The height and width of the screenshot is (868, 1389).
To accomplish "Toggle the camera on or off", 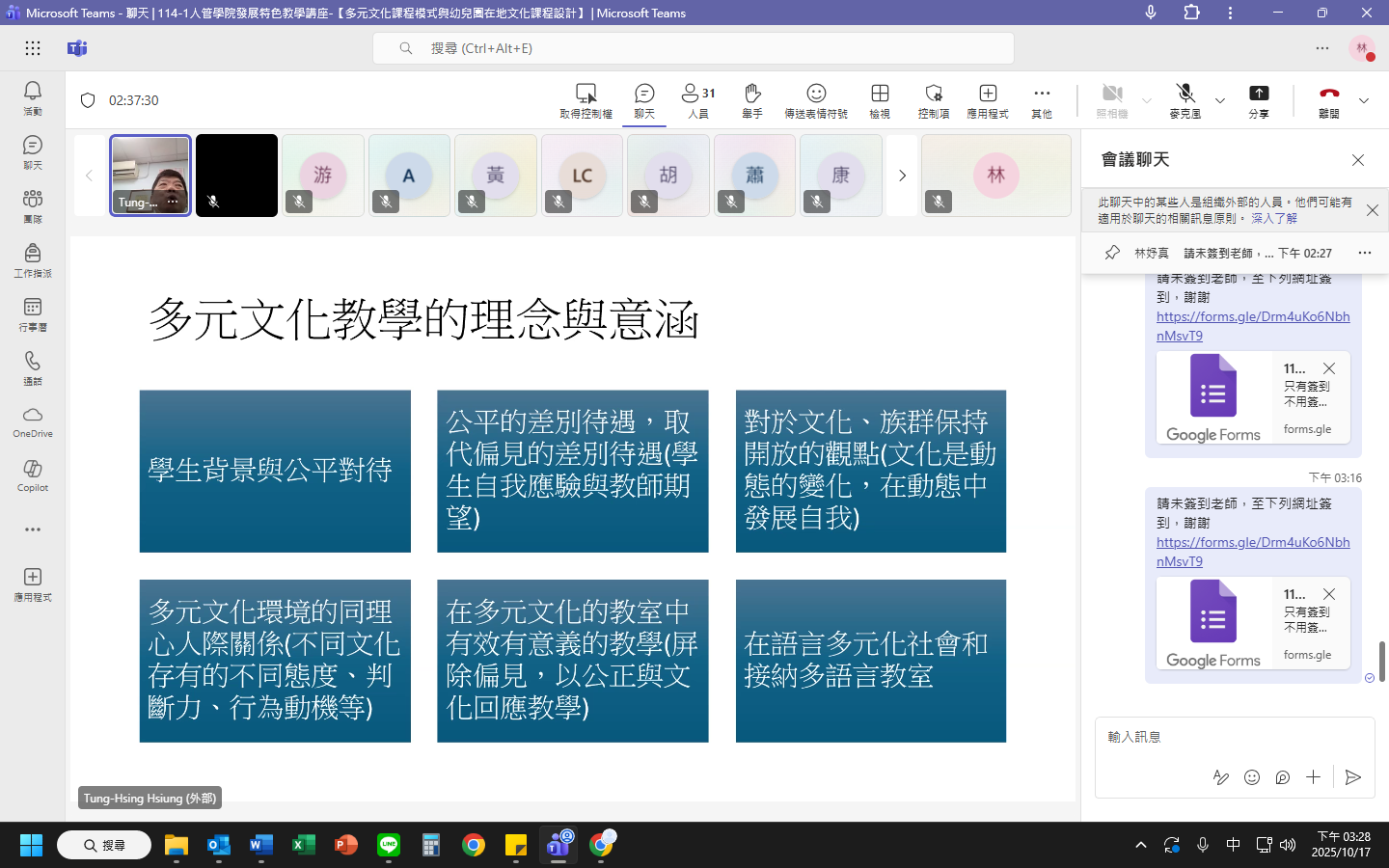I will [x=1112, y=99].
